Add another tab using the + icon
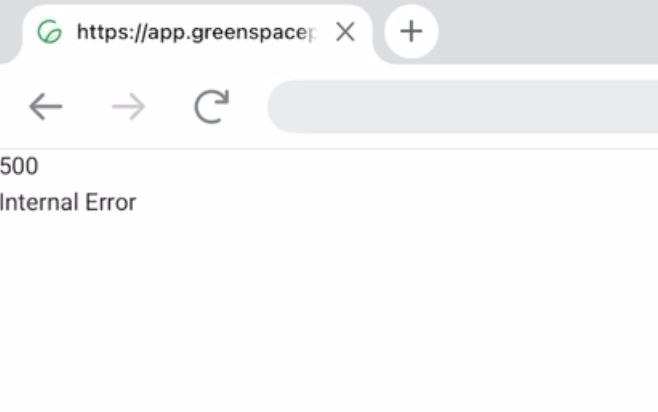Screen dimensions: 658x412 (x=411, y=32)
